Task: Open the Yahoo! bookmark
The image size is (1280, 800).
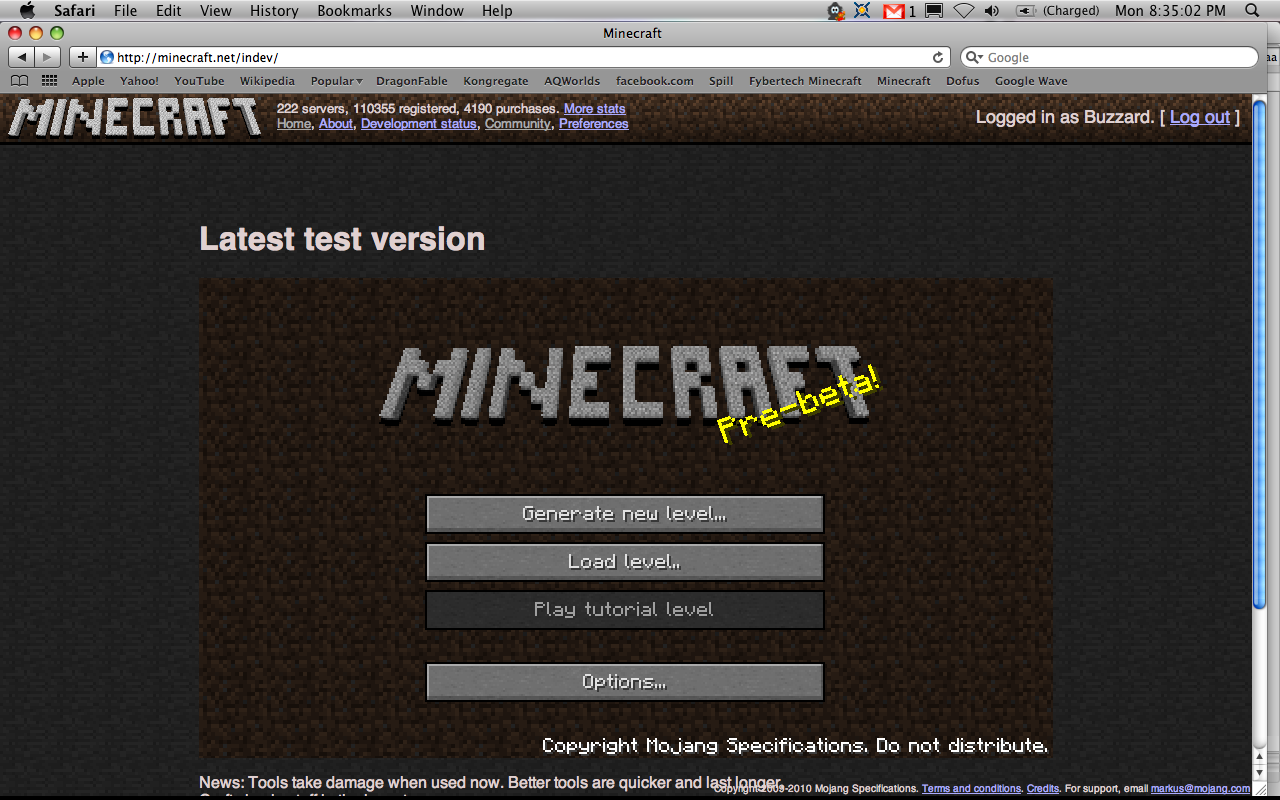Action: [x=139, y=81]
